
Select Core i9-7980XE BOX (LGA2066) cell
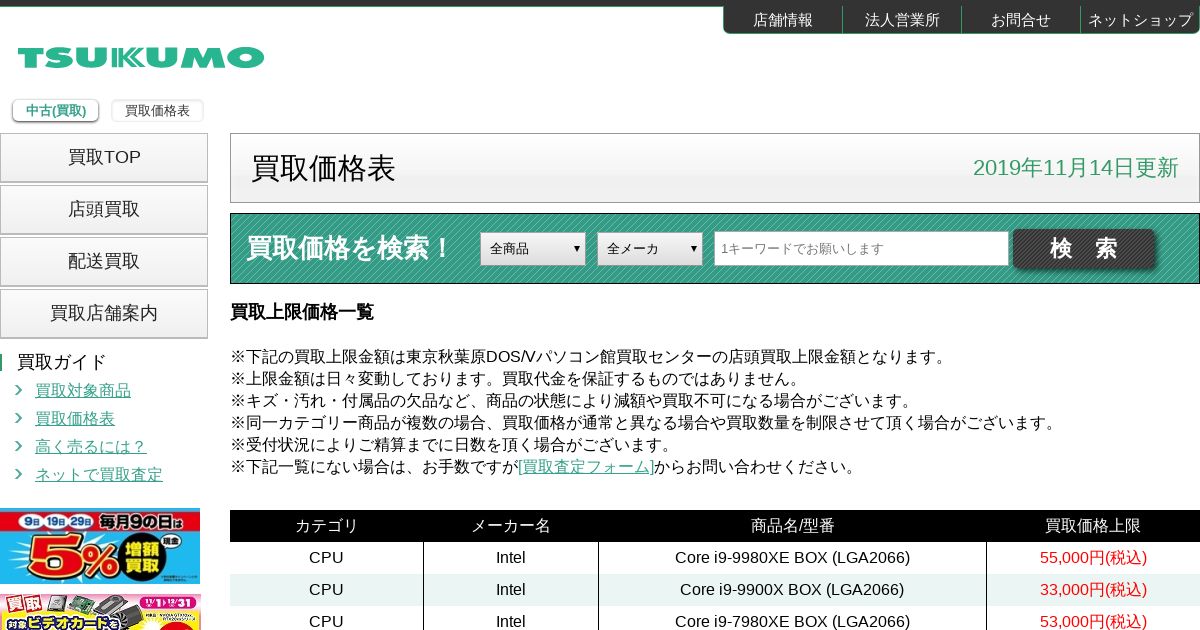[x=792, y=620]
